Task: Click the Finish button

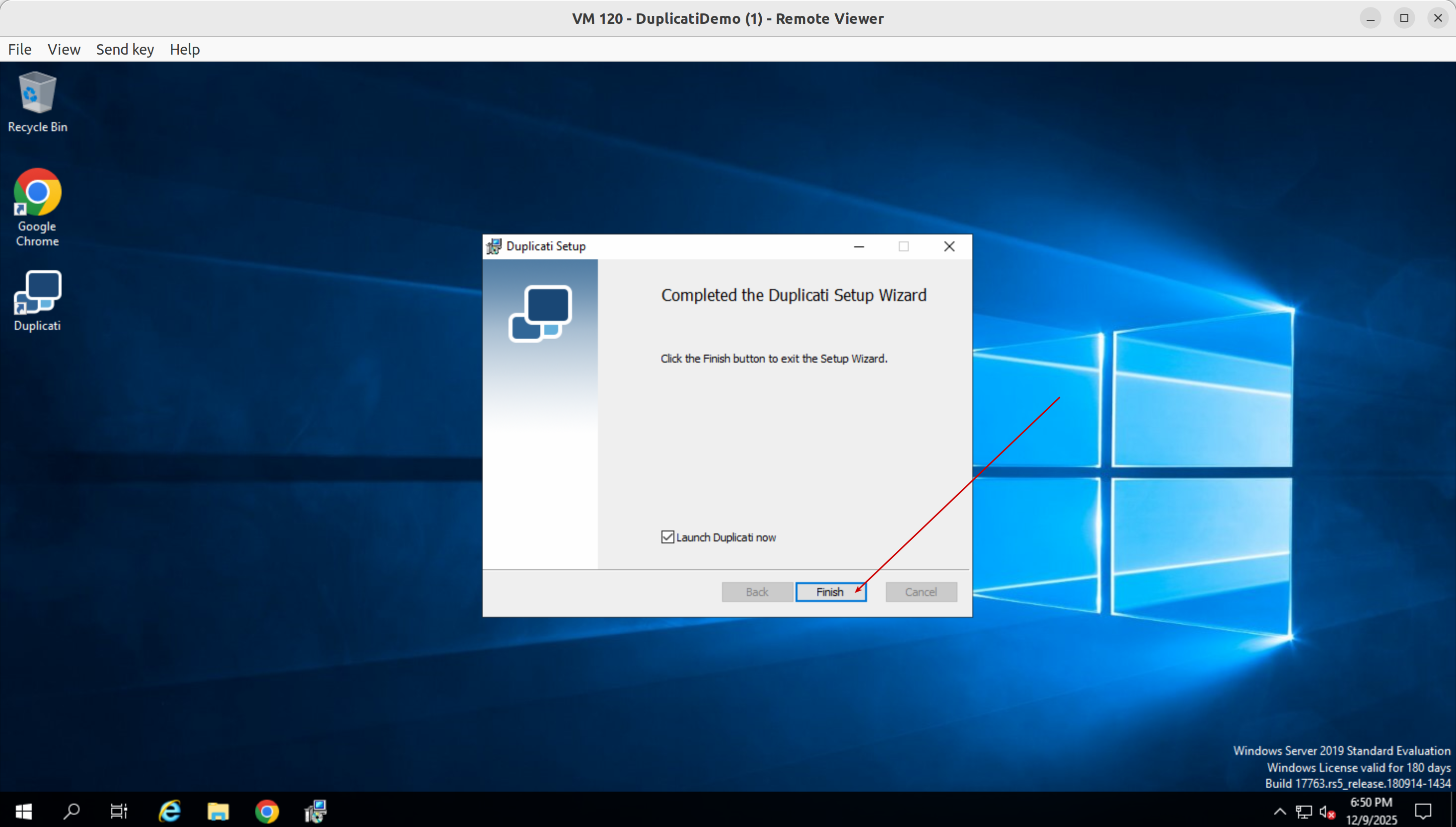Action: coord(830,592)
